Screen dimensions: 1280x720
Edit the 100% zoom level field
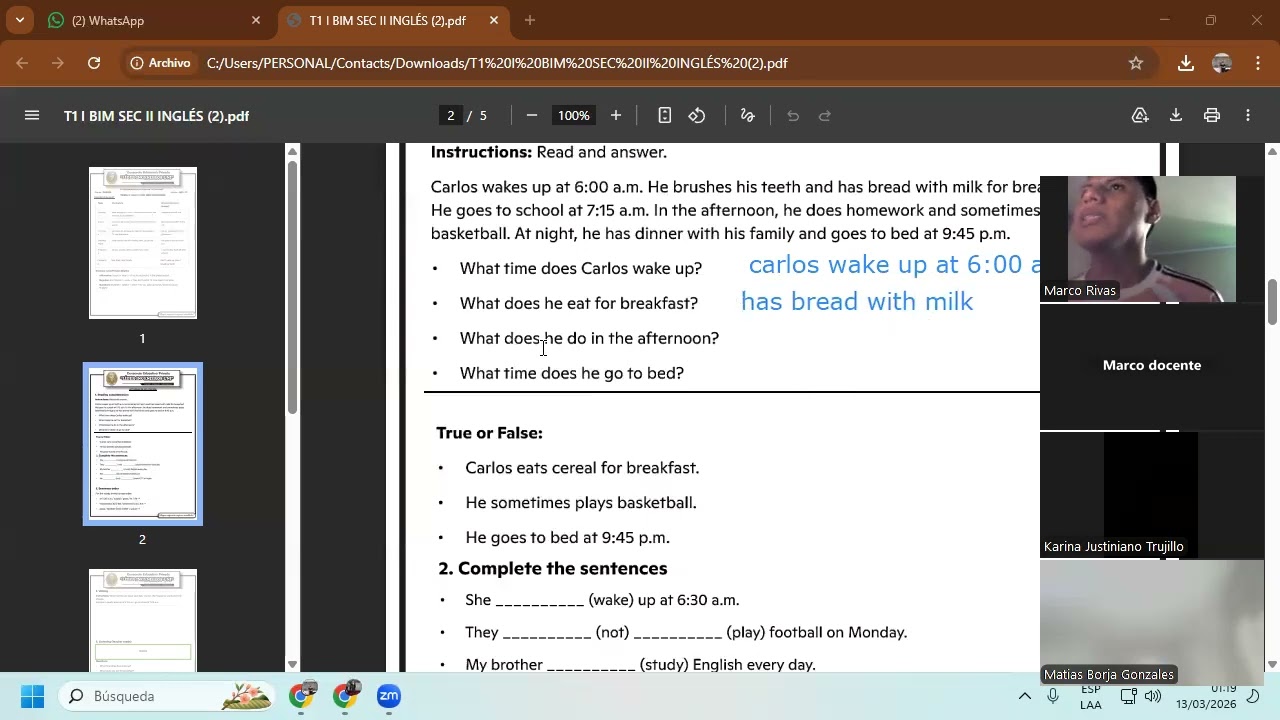click(x=574, y=116)
